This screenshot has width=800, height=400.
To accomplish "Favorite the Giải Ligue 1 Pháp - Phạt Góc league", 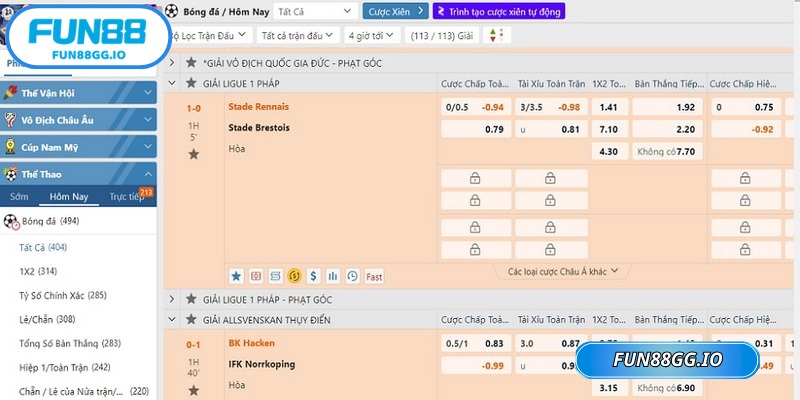I will point(191,299).
